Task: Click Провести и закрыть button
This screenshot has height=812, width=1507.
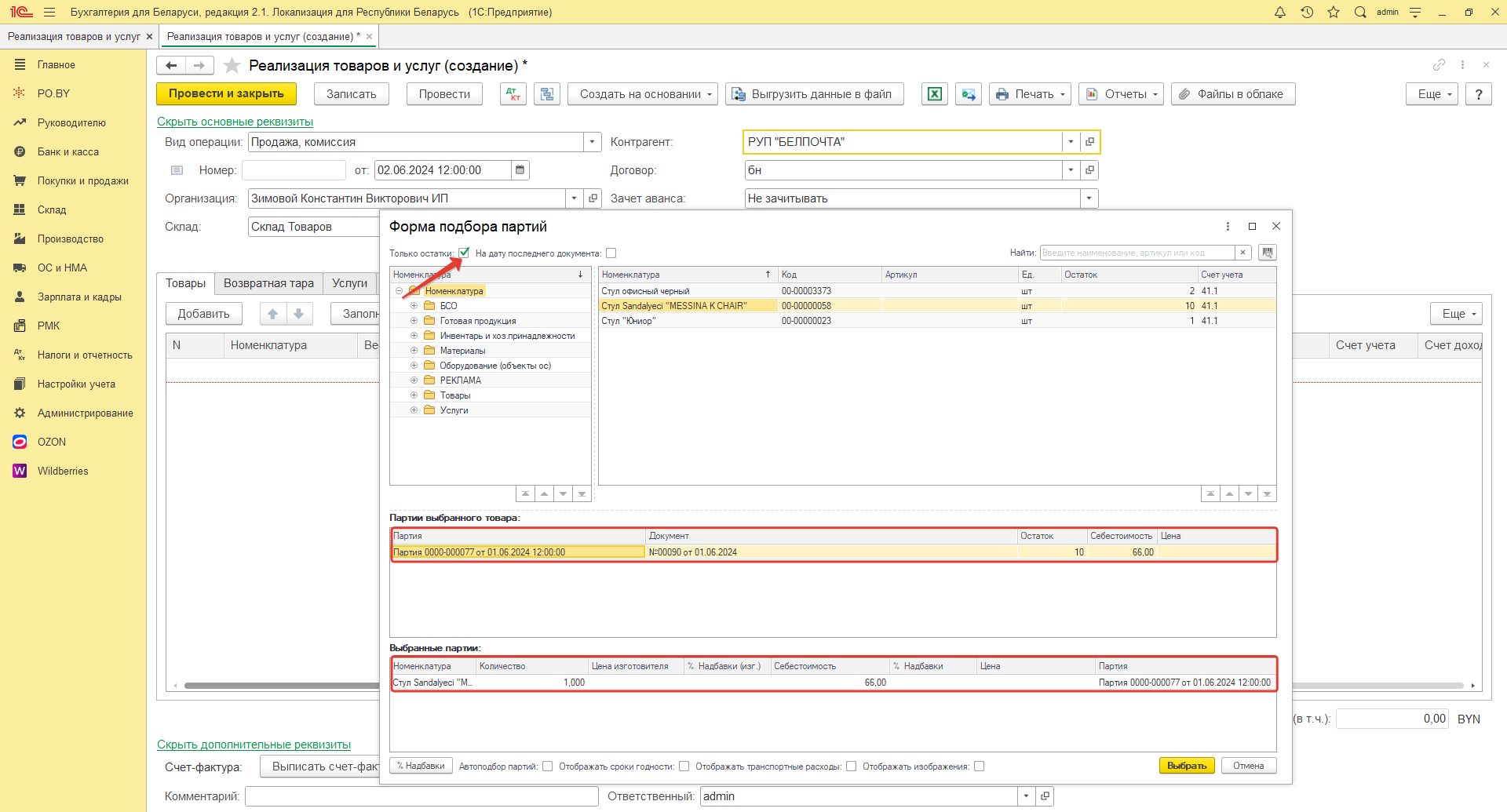Action: pyautogui.click(x=226, y=94)
